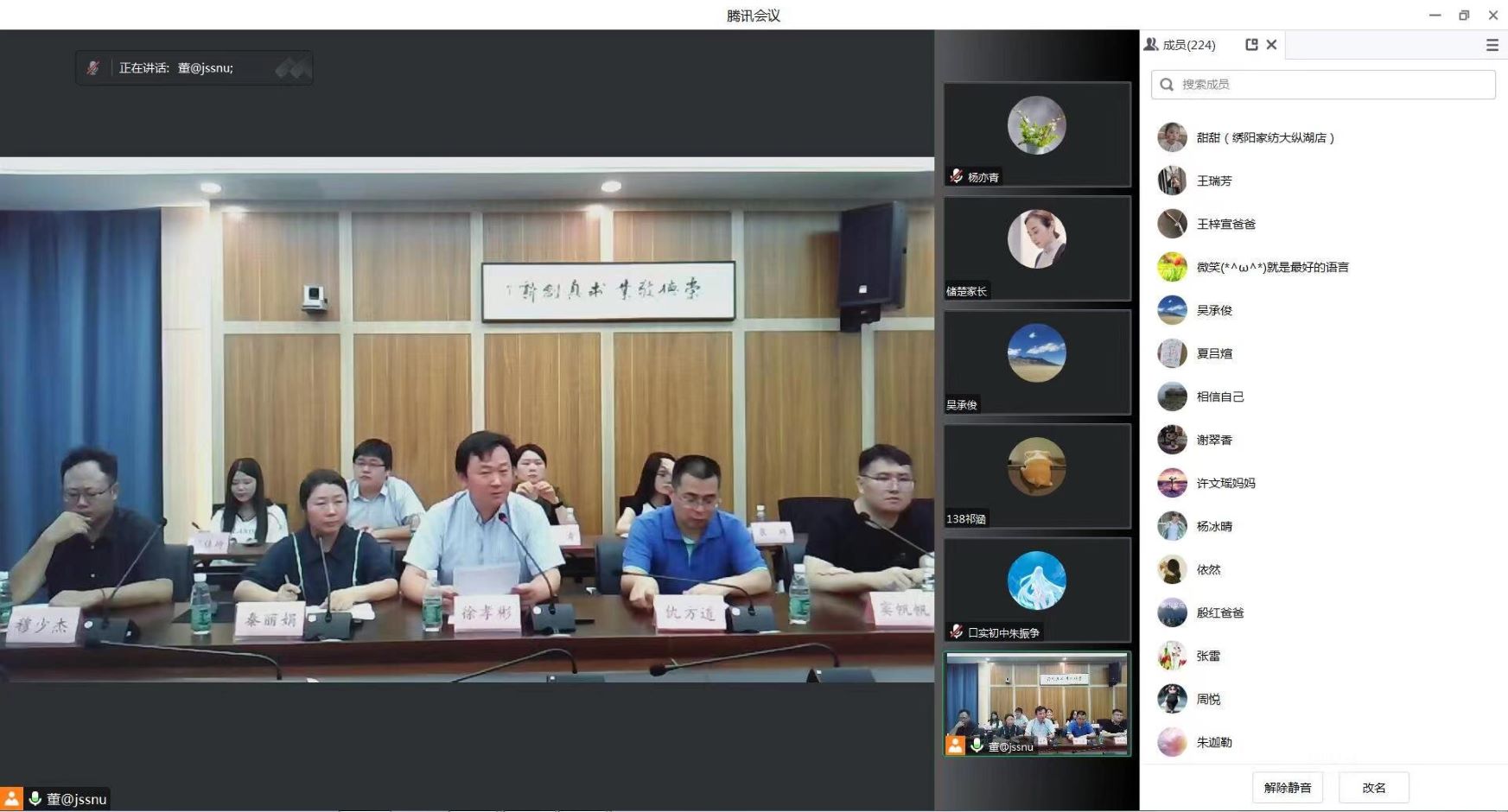Close the members panel with X icon

[1271, 45]
